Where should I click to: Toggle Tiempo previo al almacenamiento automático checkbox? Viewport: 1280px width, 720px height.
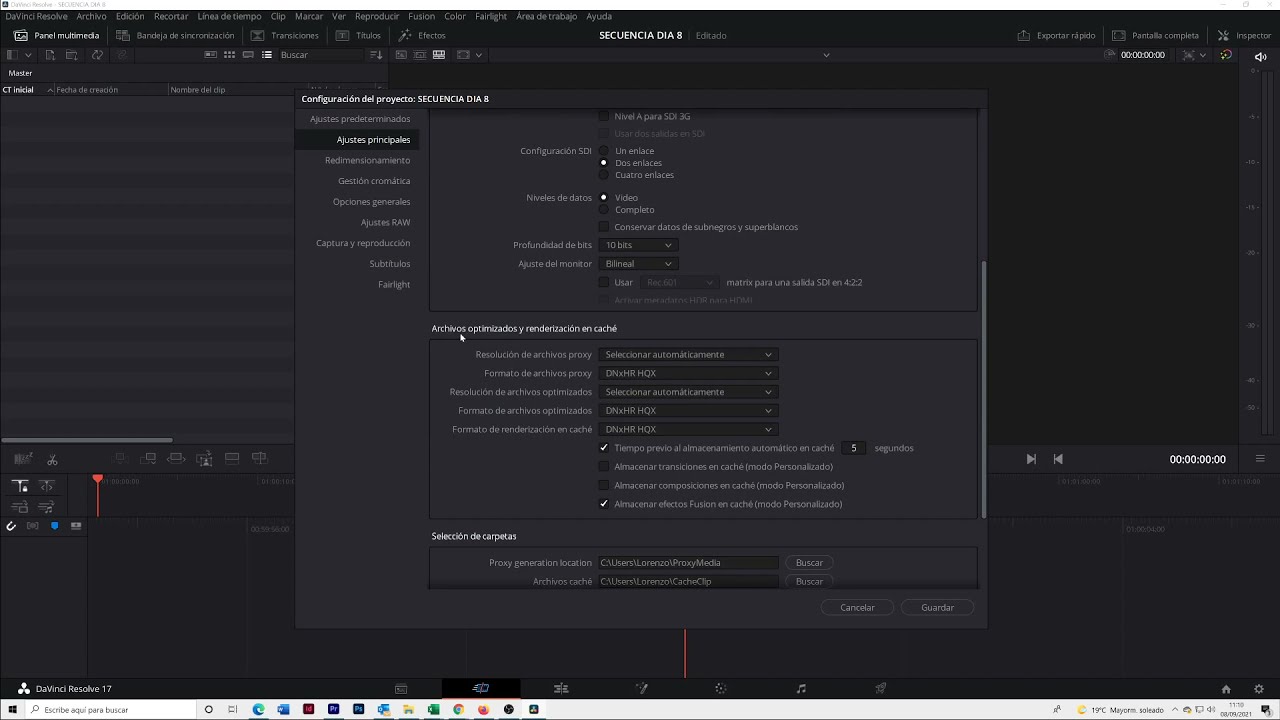click(604, 448)
